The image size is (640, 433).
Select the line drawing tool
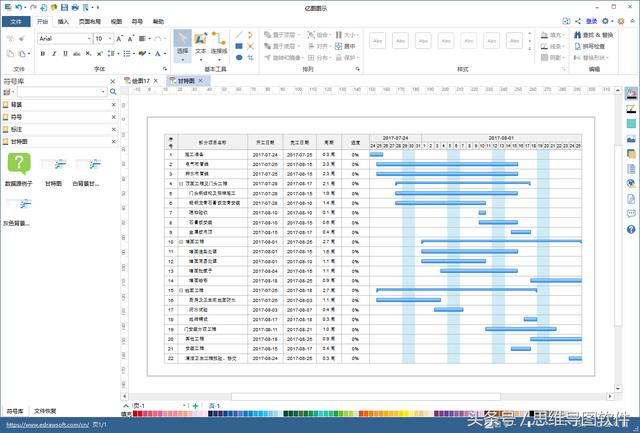tap(239, 35)
